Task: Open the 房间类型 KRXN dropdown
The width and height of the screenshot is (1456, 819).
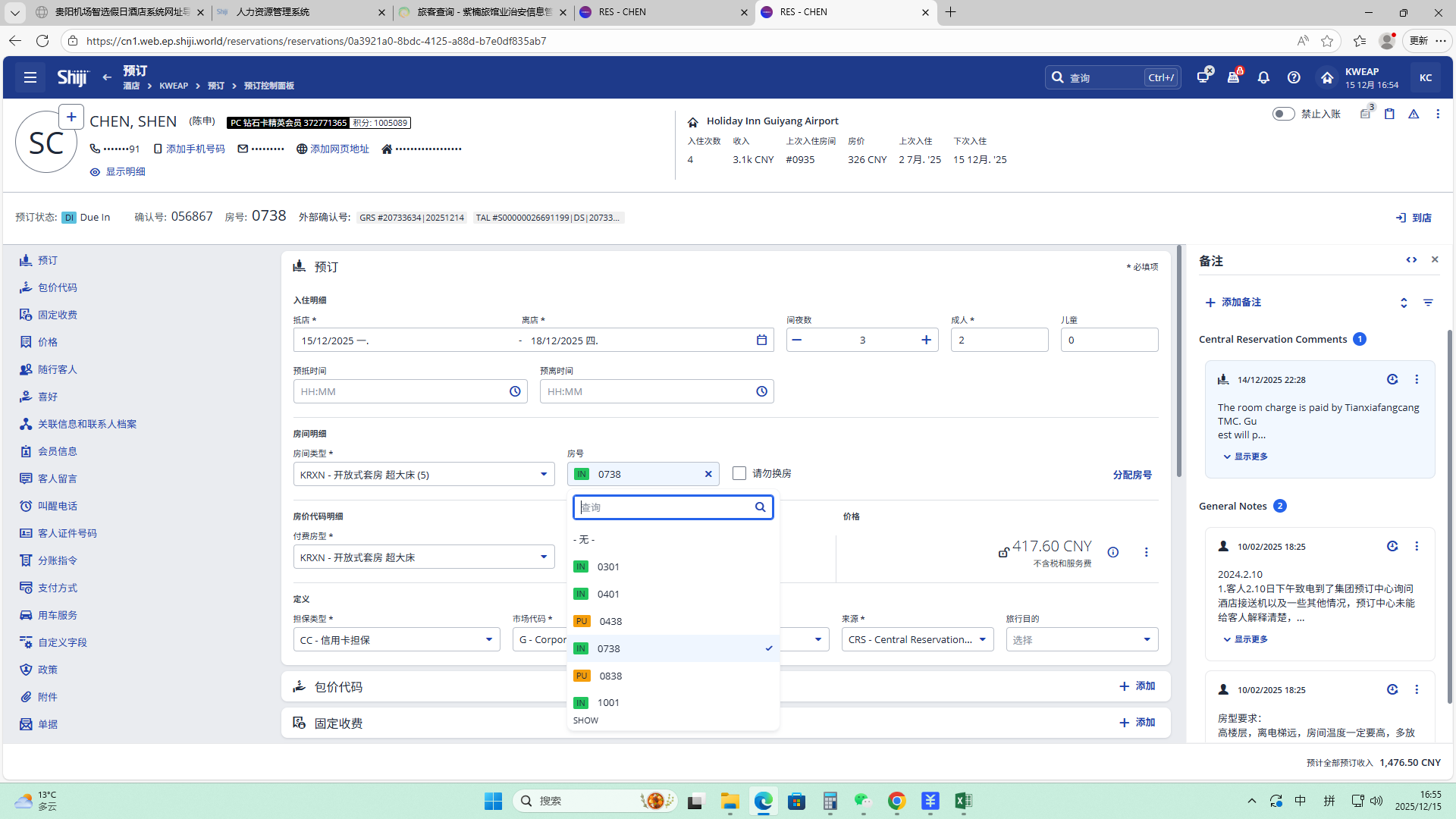Action: pos(423,475)
